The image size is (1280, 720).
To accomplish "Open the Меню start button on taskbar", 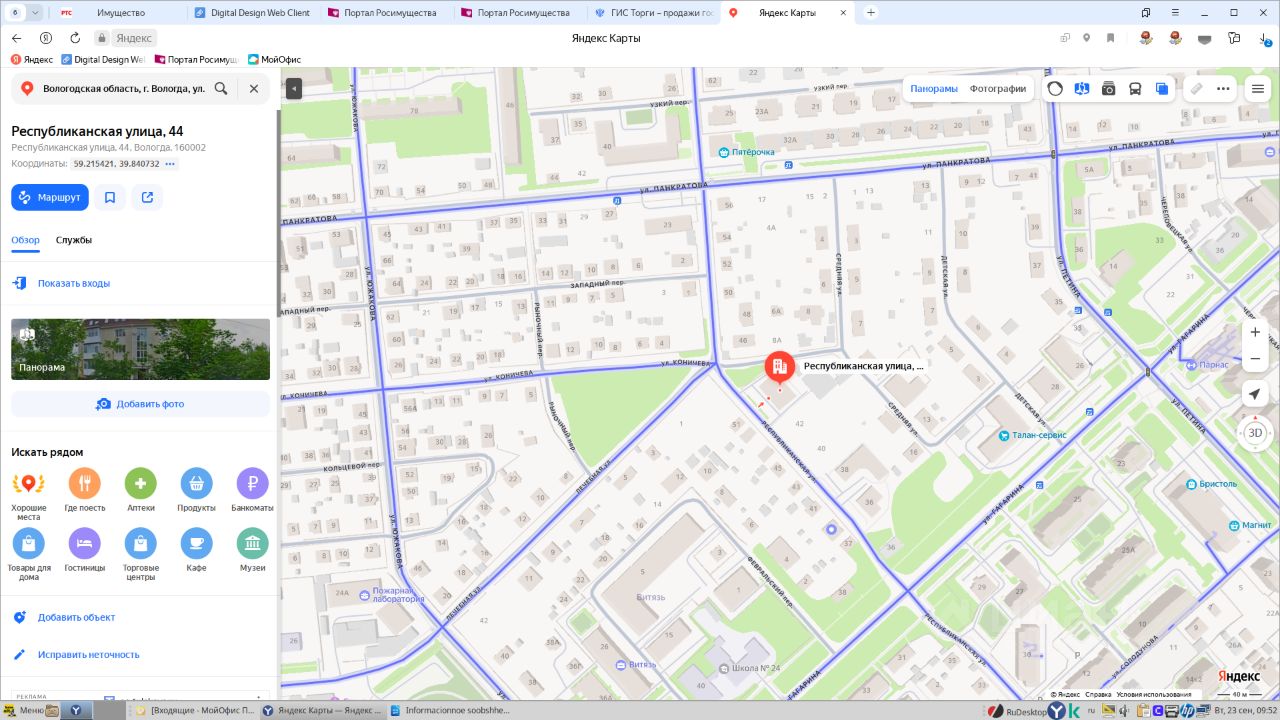I will point(23,710).
